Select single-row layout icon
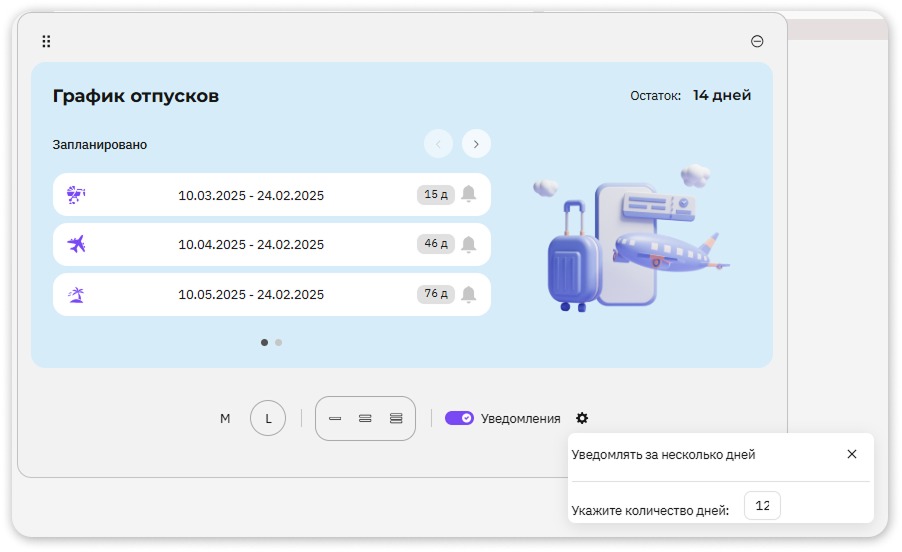This screenshot has width=902, height=552. click(335, 419)
